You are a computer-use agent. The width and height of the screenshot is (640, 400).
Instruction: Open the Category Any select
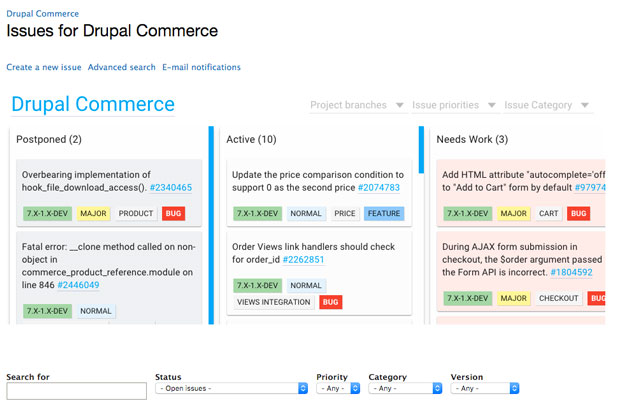coord(405,388)
